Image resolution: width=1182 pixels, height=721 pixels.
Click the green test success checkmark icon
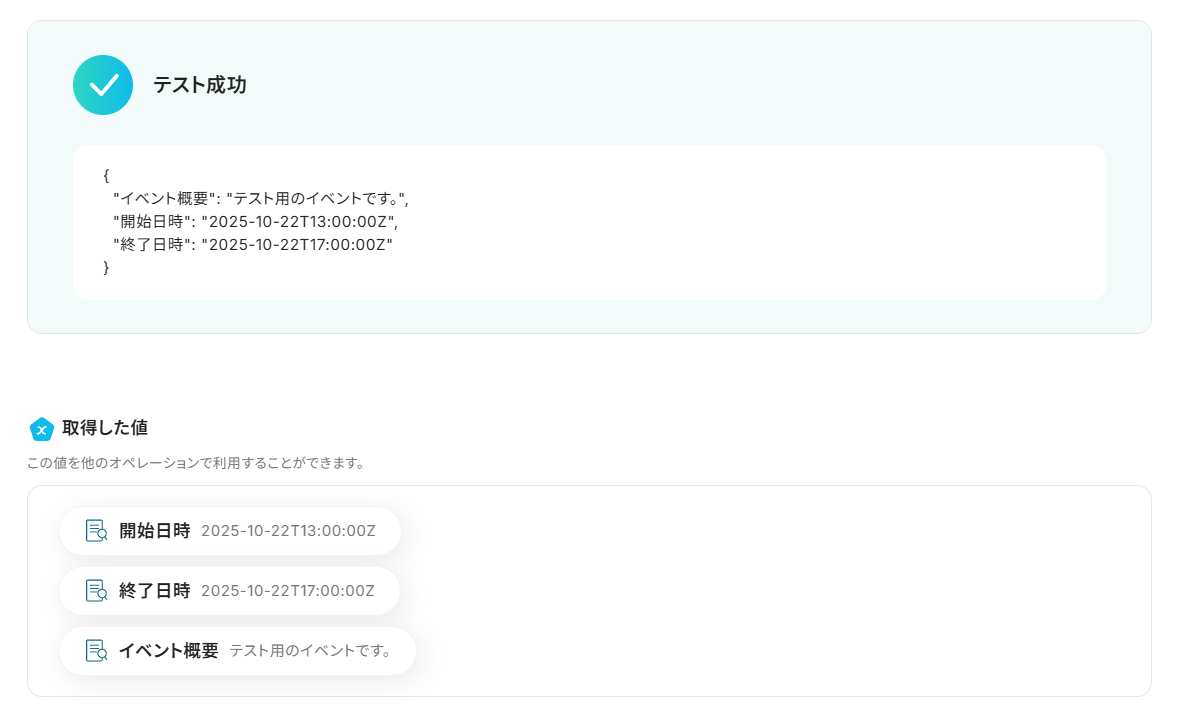pyautogui.click(x=103, y=85)
